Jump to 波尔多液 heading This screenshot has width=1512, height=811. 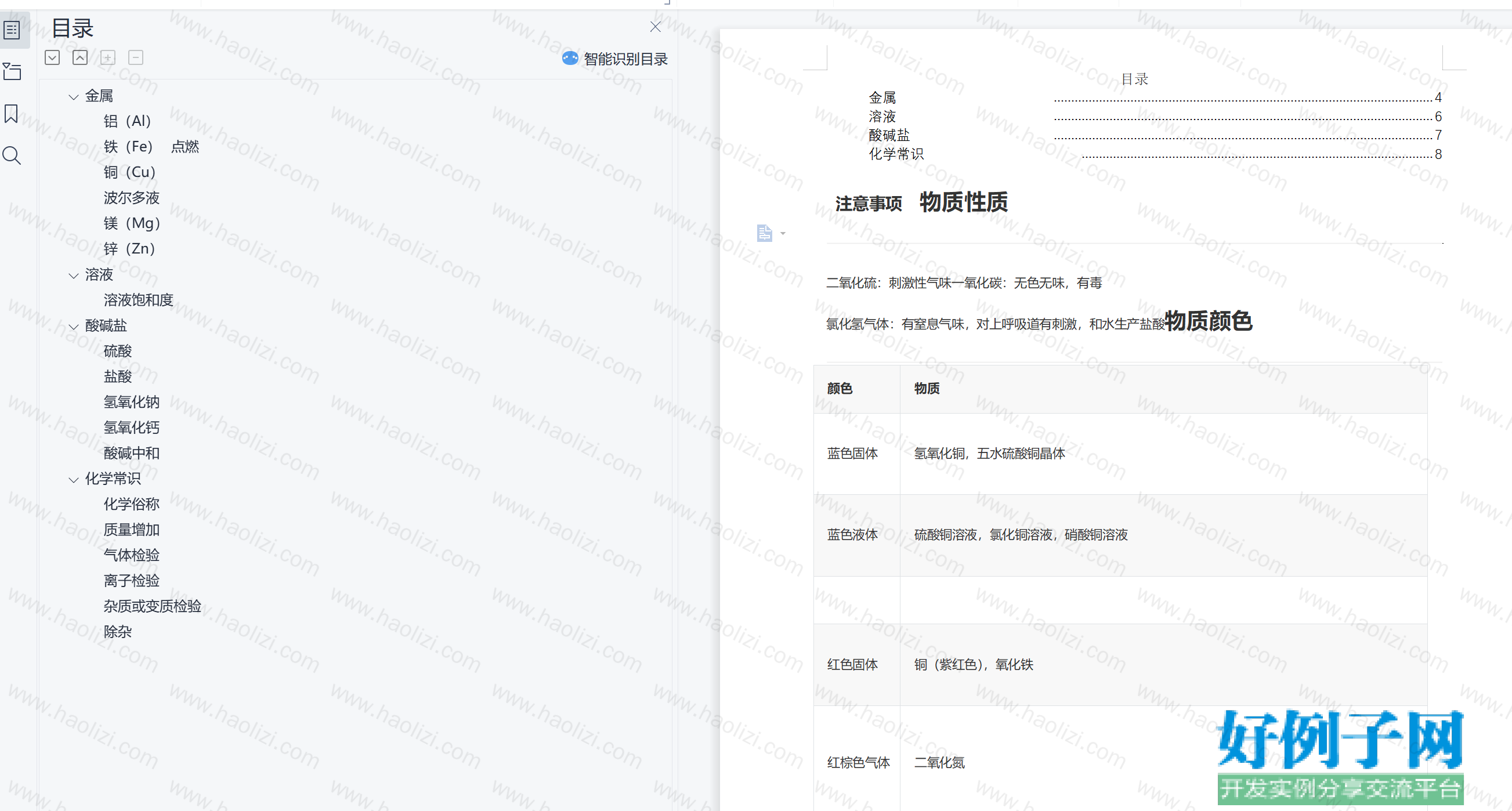[x=132, y=198]
